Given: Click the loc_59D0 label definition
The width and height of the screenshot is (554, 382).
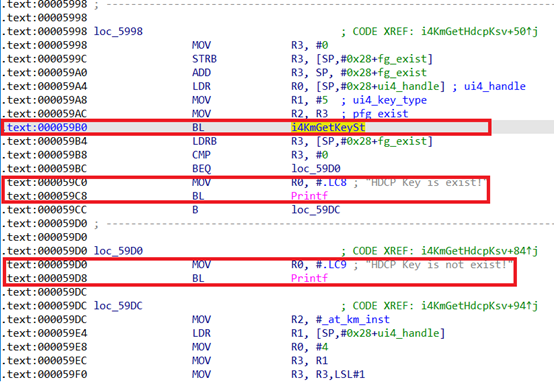Looking at the screenshot, I should pyautogui.click(x=118, y=251).
